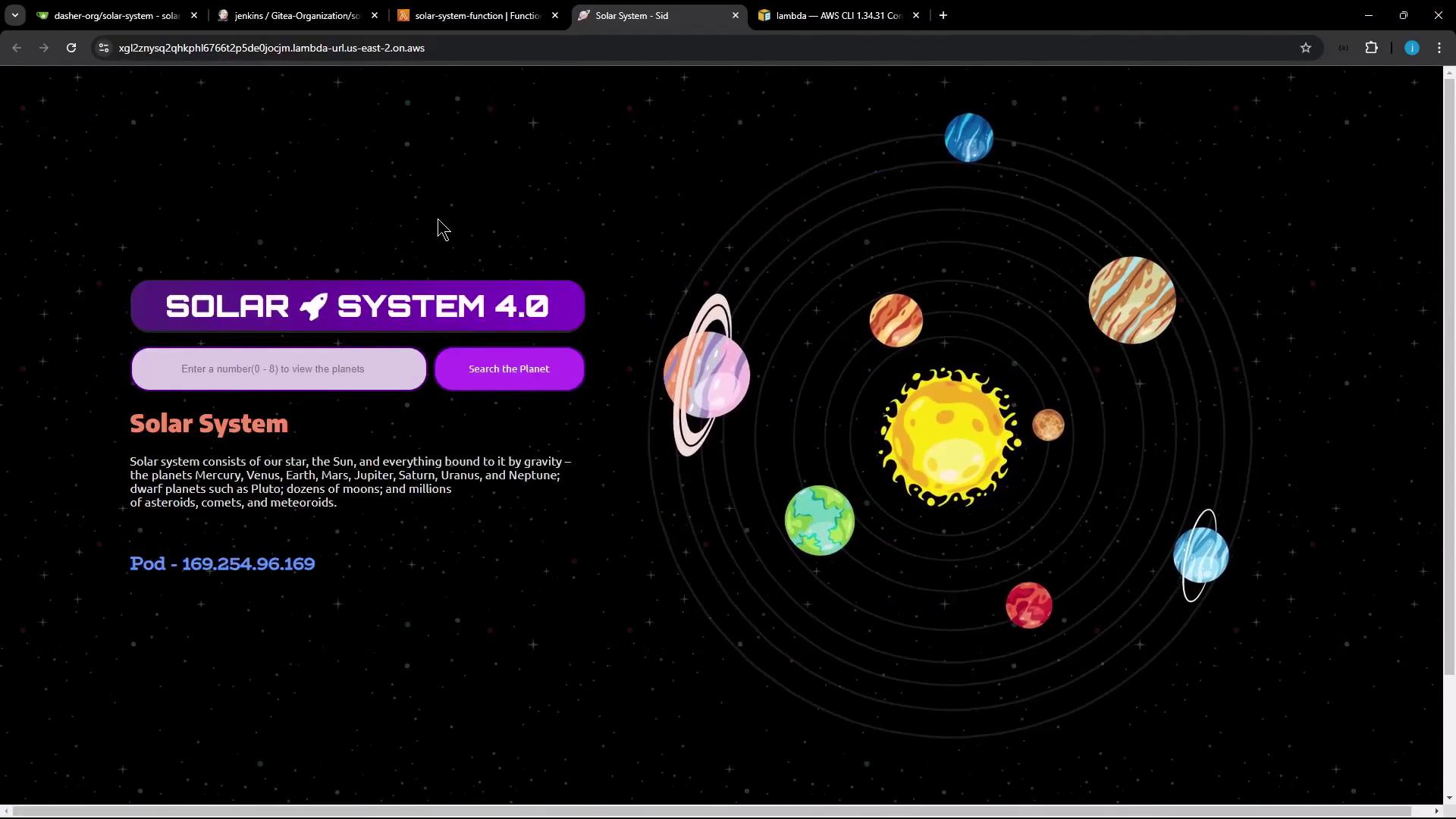Screen dimensions: 1456x819
Task: Click the green Earth planet
Action: point(819,520)
